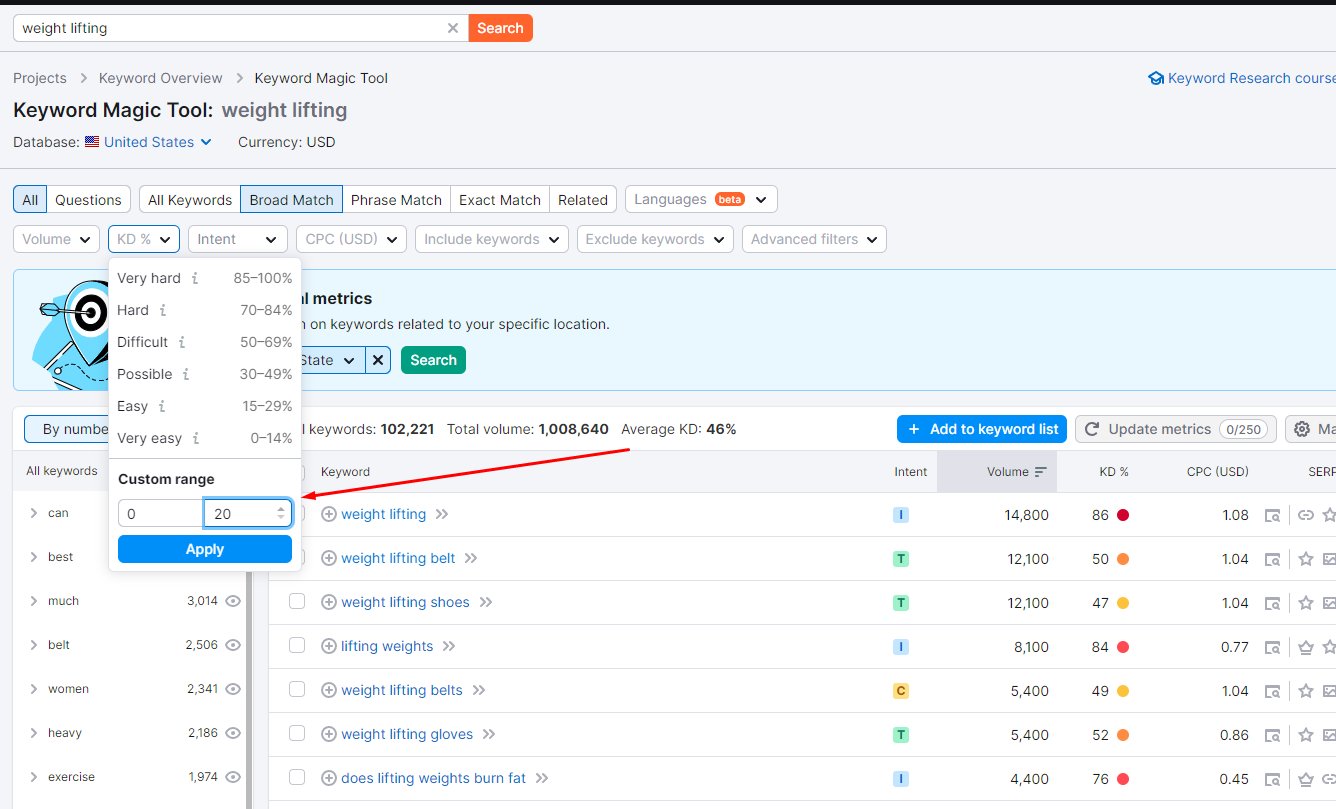Select the Phrase Match tab
The height and width of the screenshot is (809, 1336).
(x=396, y=200)
